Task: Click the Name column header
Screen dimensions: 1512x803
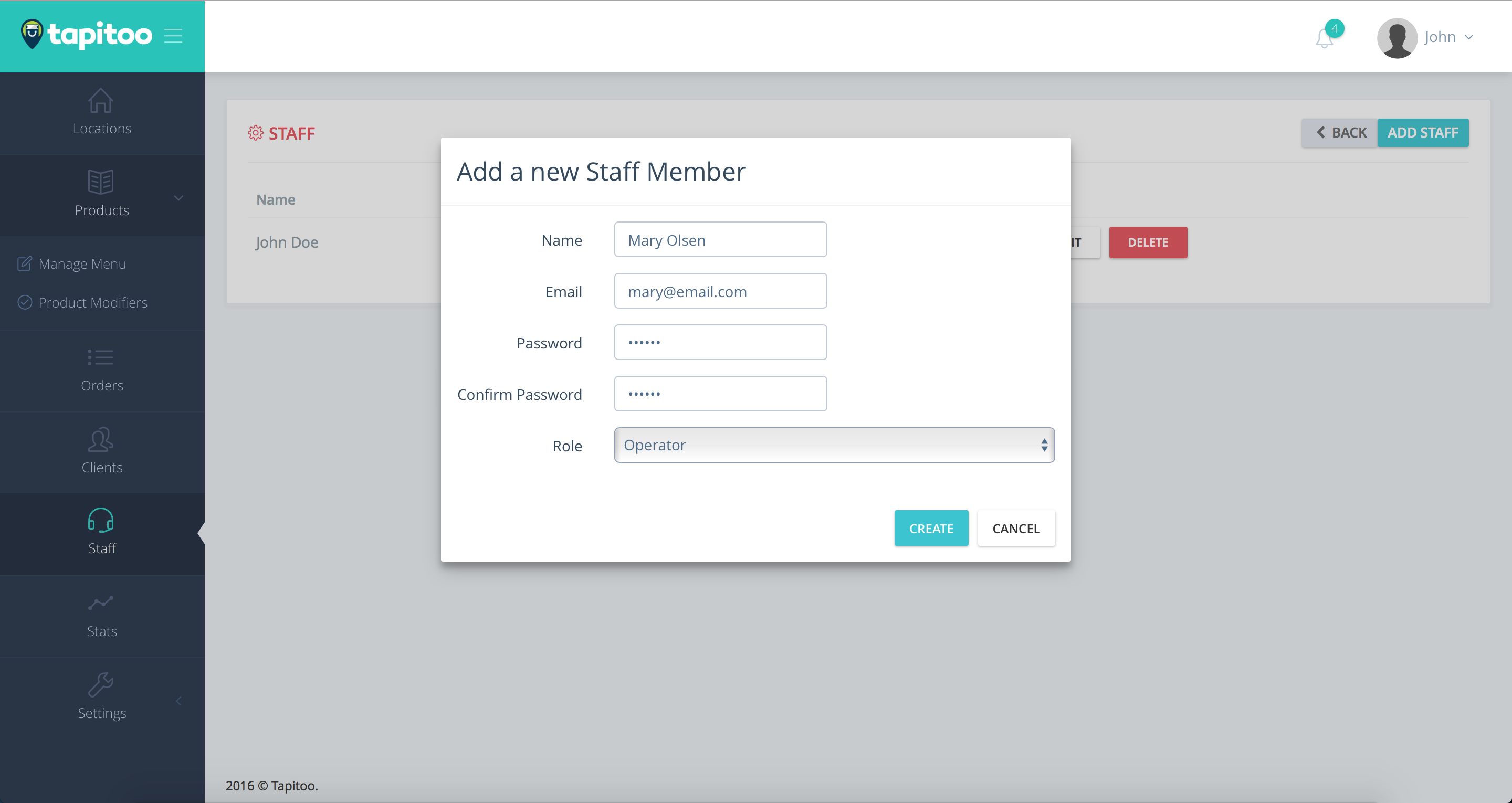Action: 276,199
